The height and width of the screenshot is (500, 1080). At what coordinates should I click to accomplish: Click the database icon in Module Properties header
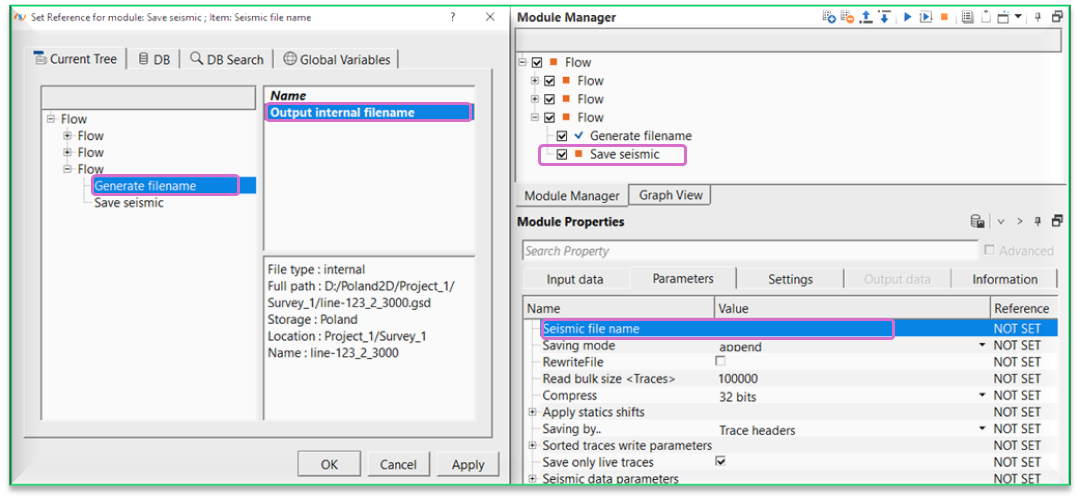[977, 222]
